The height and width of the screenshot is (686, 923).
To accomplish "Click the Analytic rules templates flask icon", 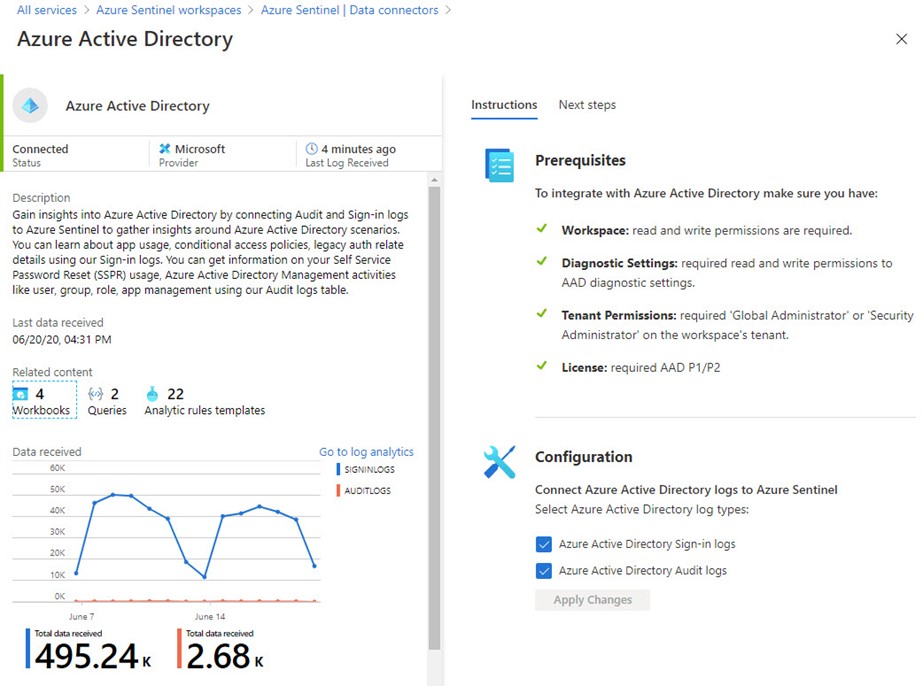I will (152, 394).
